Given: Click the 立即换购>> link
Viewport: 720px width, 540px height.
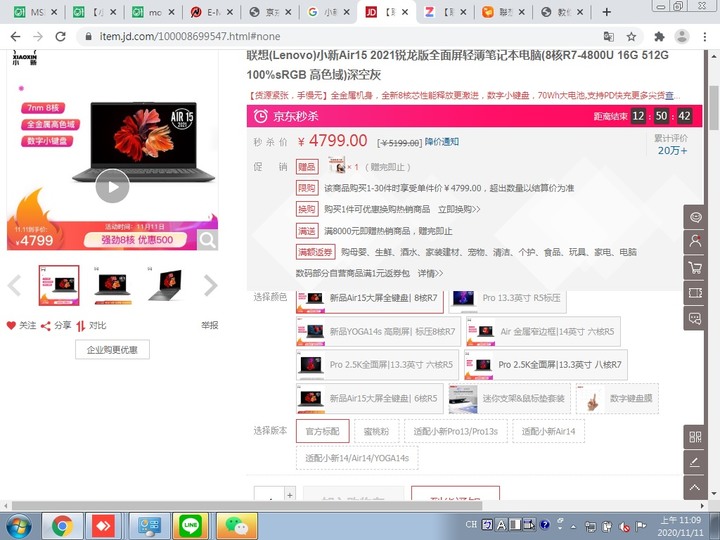Looking at the screenshot, I should [459, 209].
